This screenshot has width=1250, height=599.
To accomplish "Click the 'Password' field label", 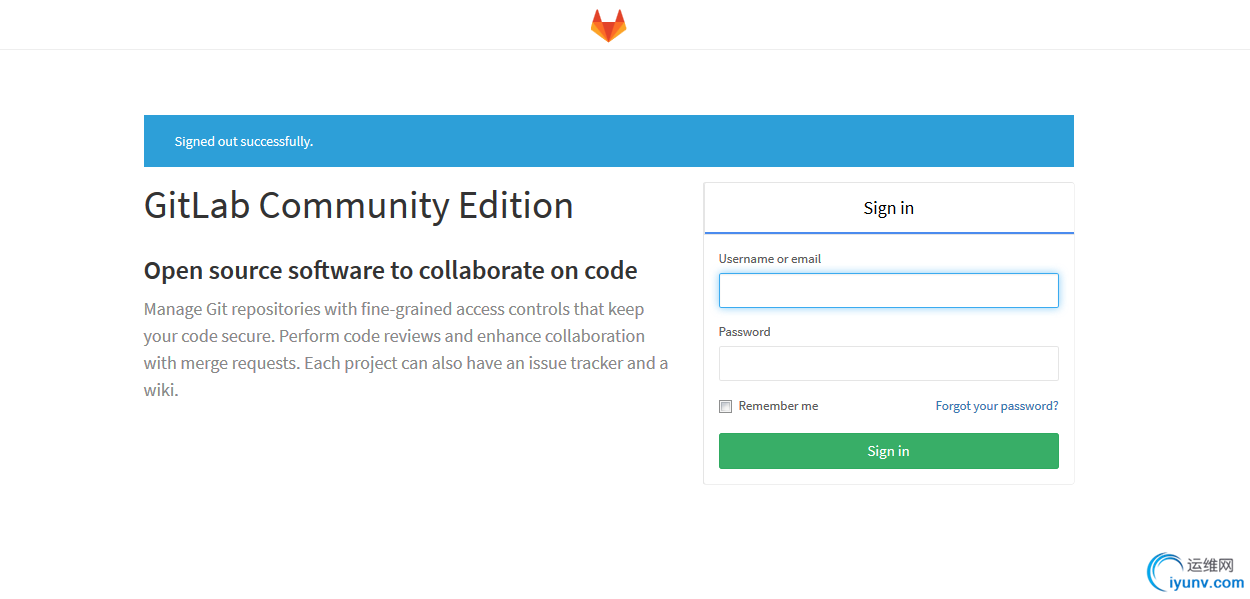I will 745,332.
